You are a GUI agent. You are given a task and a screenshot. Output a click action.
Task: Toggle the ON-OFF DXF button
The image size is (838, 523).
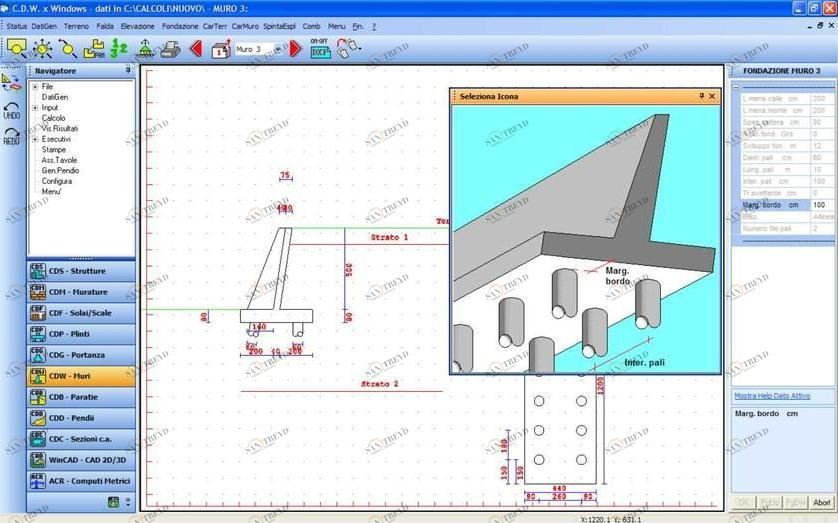pyautogui.click(x=321, y=48)
